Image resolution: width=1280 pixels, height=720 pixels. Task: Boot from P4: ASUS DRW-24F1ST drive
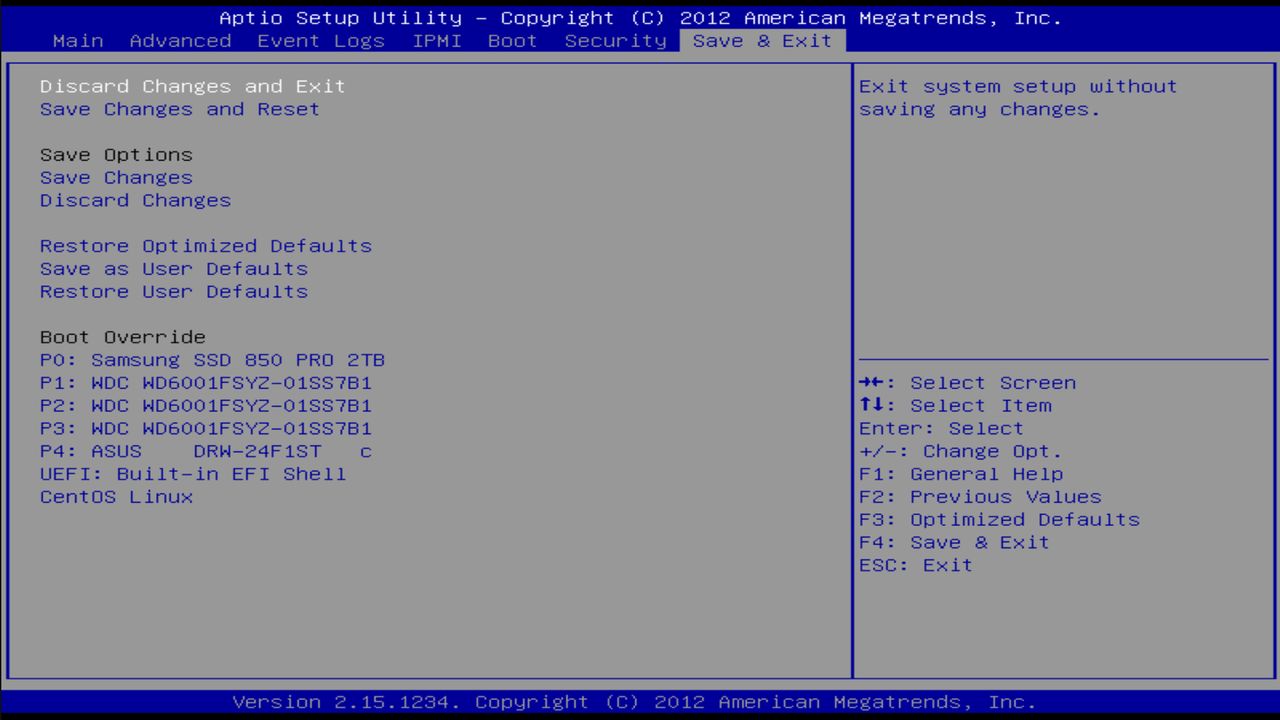coord(206,452)
